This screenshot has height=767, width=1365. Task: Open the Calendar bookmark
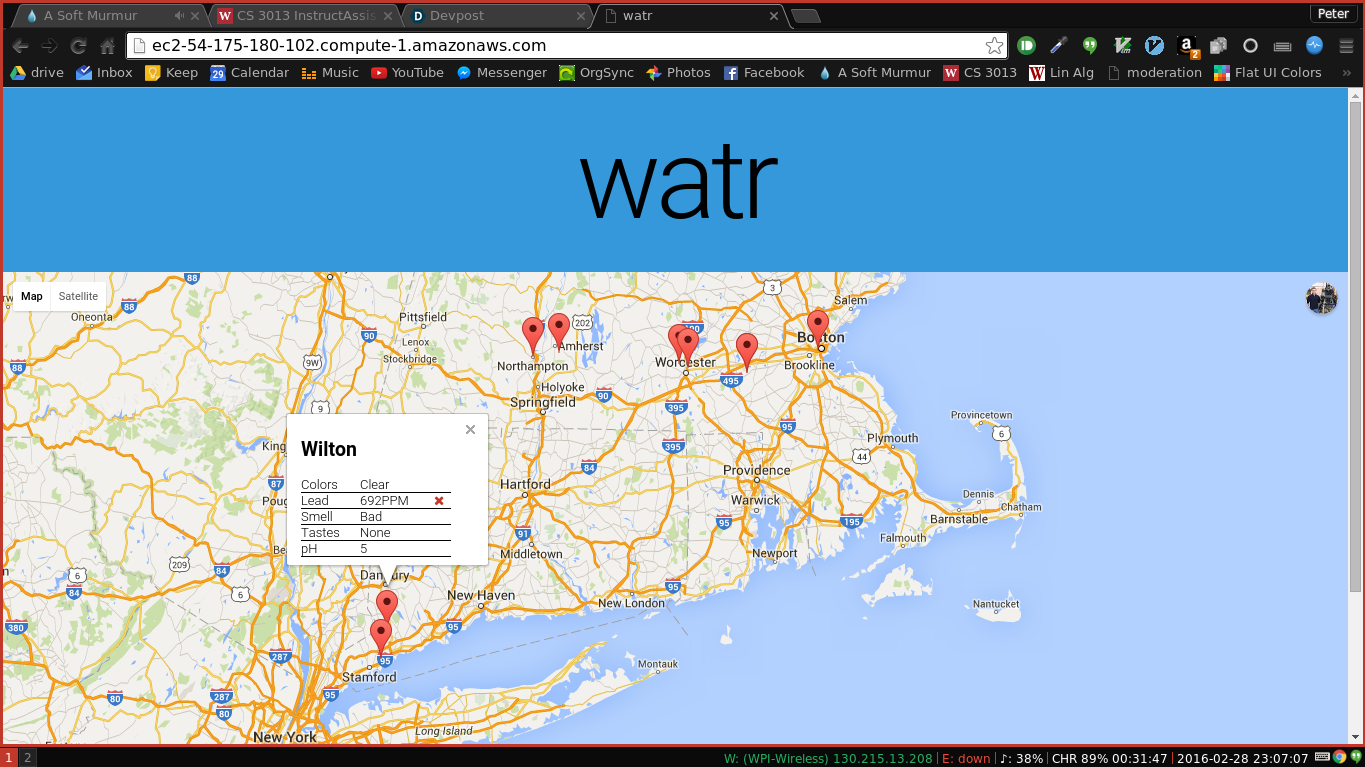(249, 72)
